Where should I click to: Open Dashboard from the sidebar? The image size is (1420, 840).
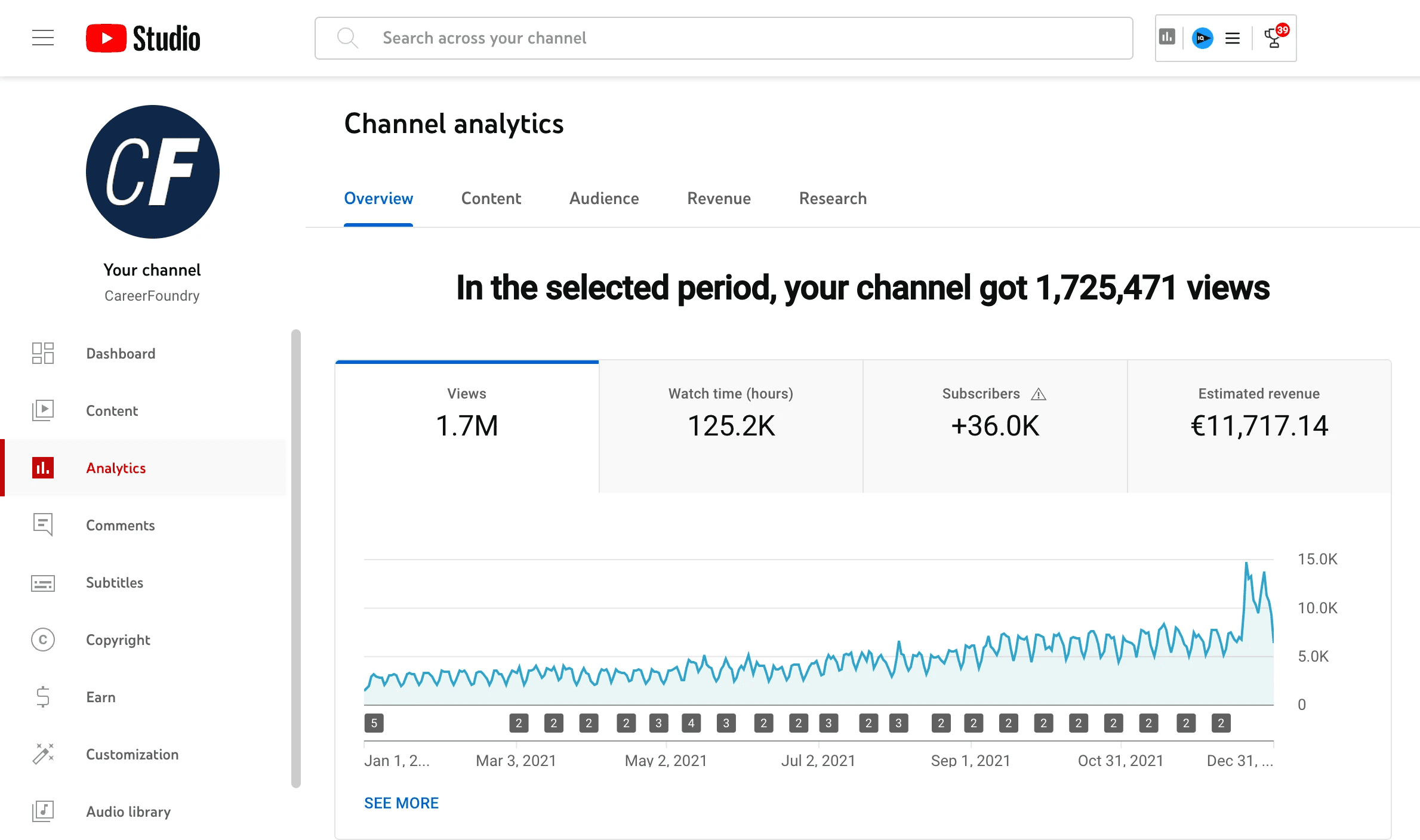coord(120,354)
